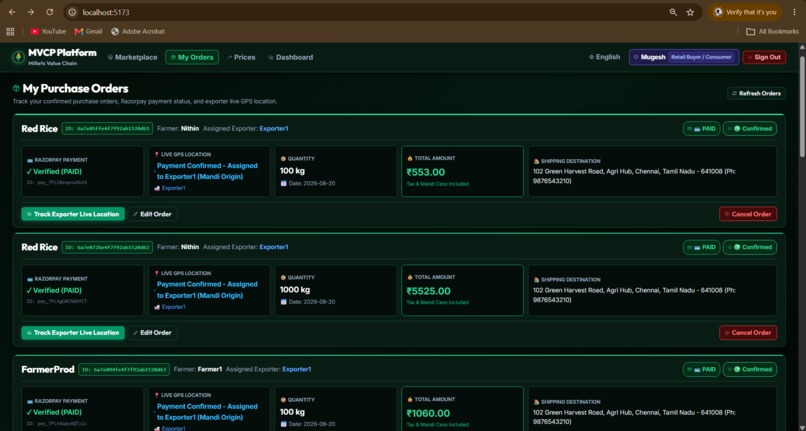Bookmark this page with the star icon

pos(690,12)
